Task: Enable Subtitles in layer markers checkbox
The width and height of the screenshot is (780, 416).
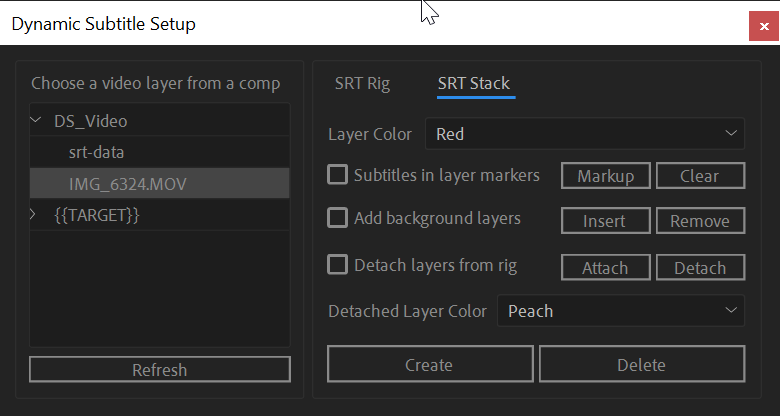Action: coord(337,175)
